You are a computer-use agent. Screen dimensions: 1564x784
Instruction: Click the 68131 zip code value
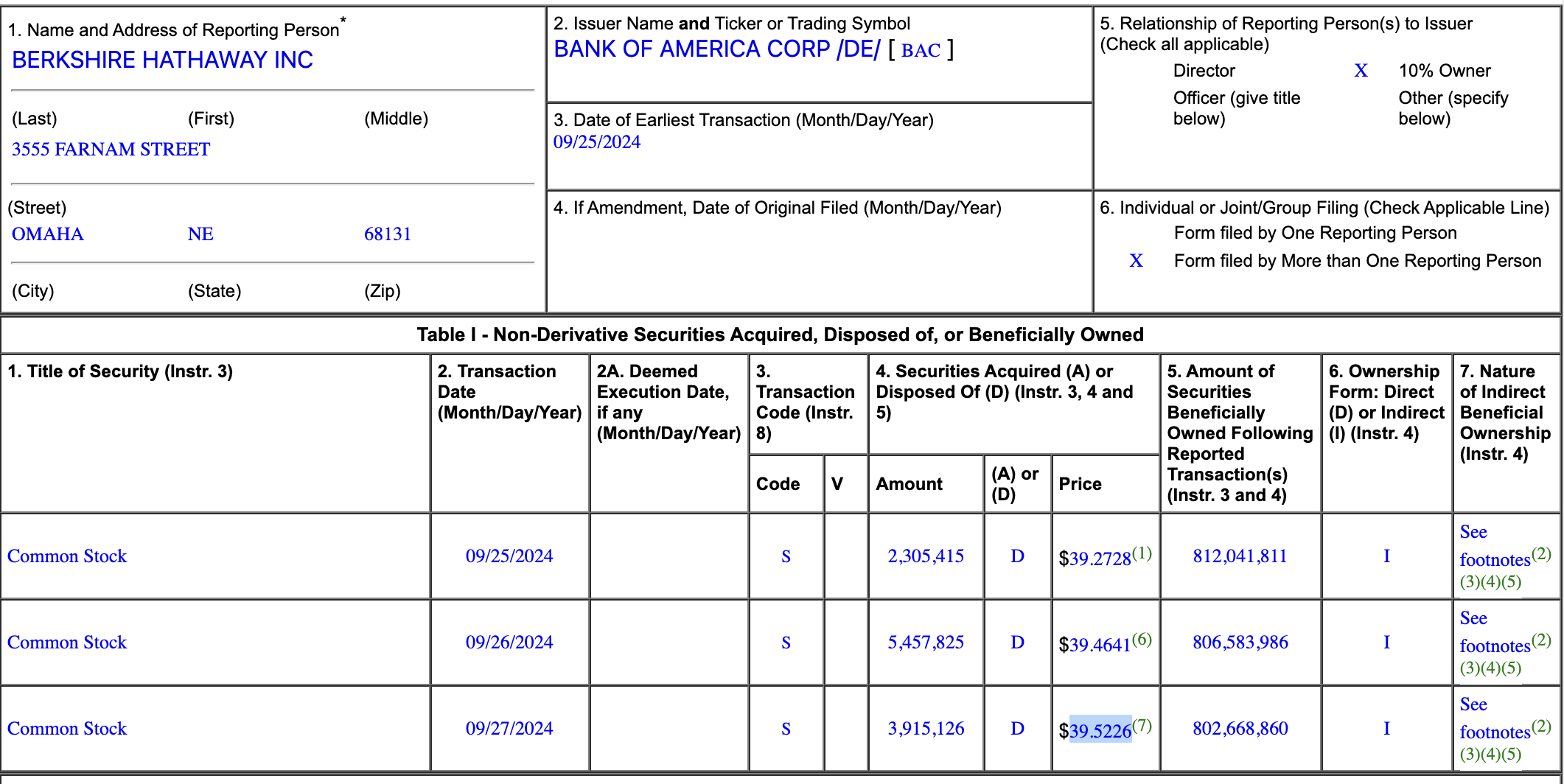[x=387, y=234]
